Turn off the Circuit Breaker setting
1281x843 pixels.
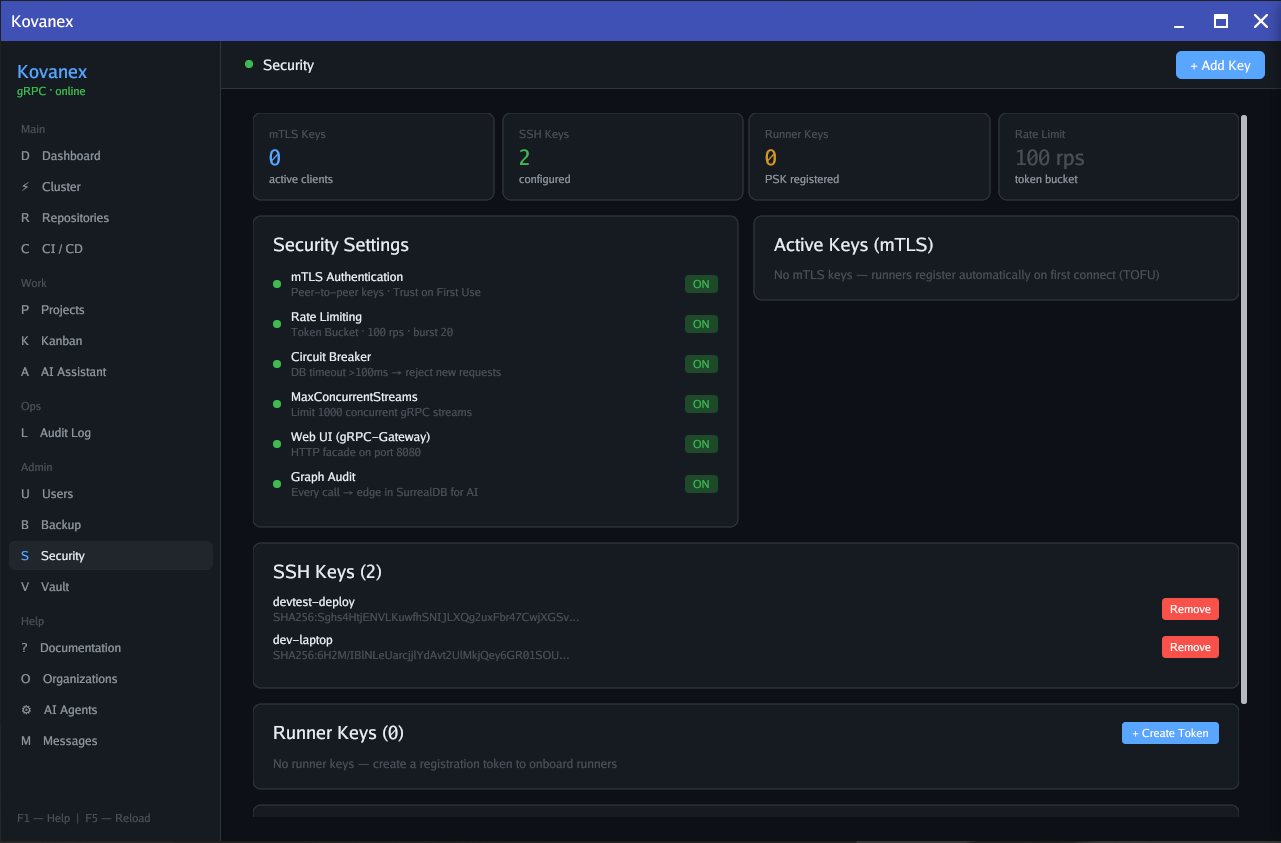701,363
